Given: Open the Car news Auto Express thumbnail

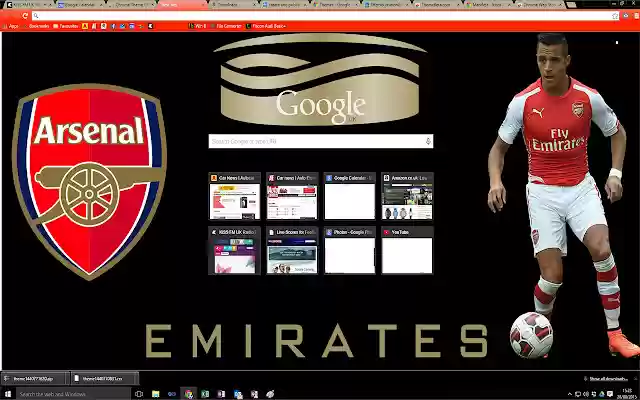Looking at the screenshot, I should pos(292,196).
